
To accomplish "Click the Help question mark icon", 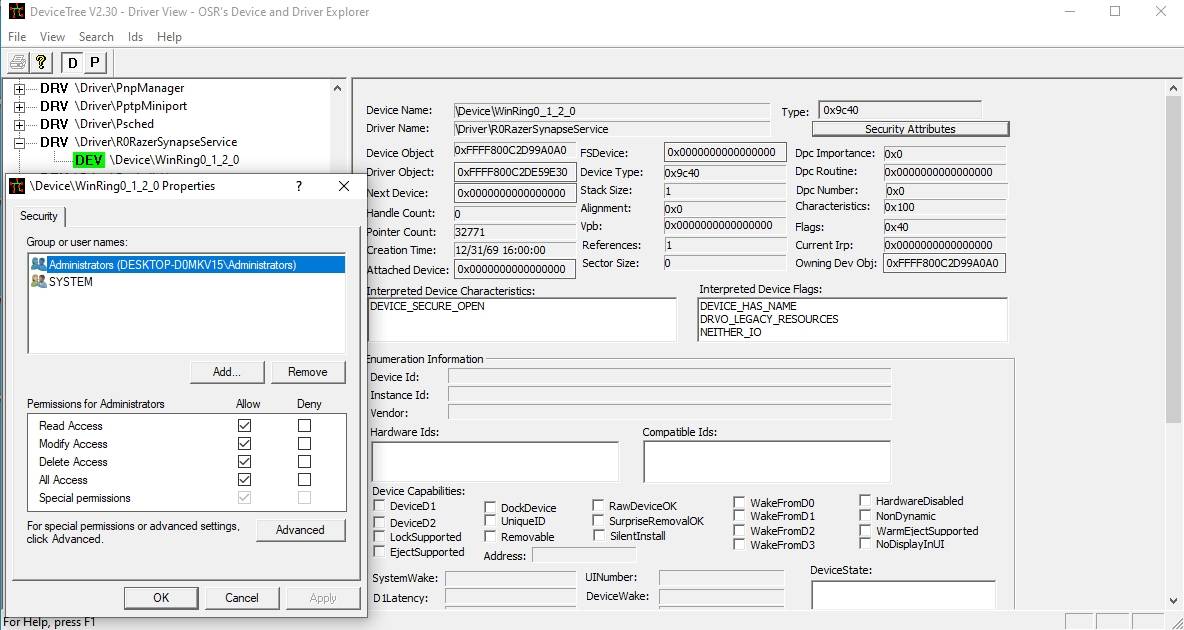I will 41,62.
